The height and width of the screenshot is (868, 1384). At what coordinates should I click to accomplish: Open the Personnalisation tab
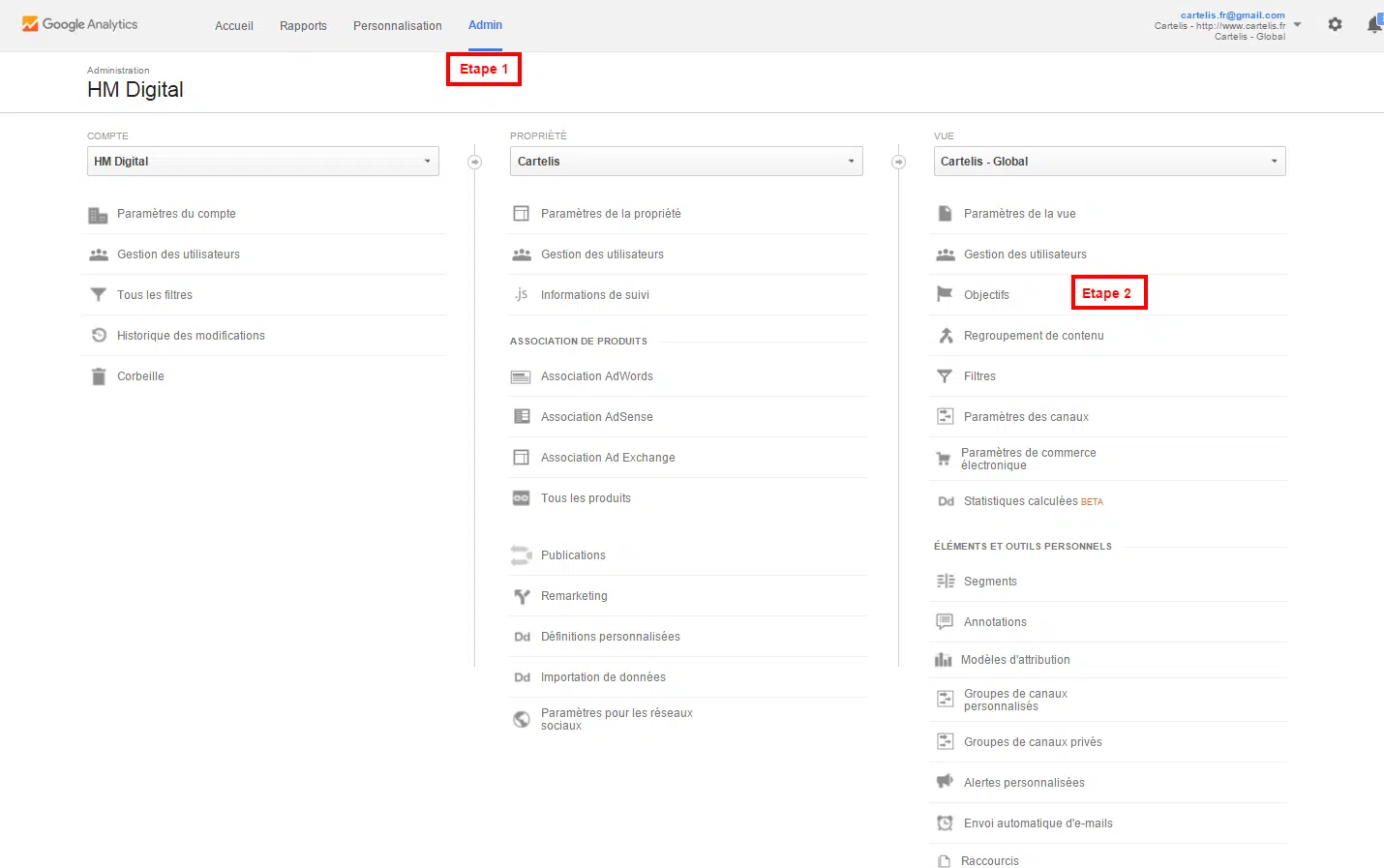click(x=397, y=26)
